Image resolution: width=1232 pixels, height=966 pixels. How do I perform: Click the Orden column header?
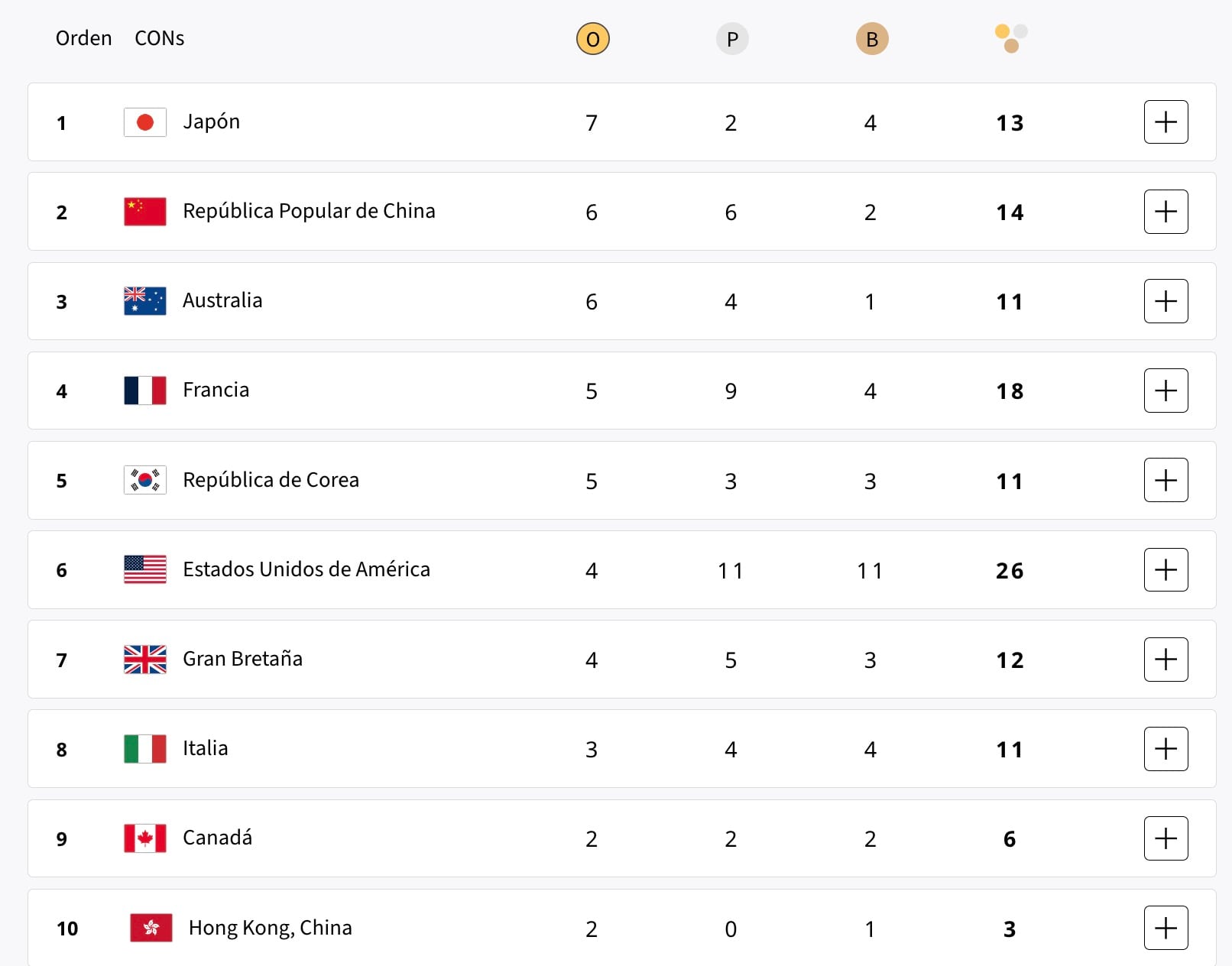pos(83,38)
